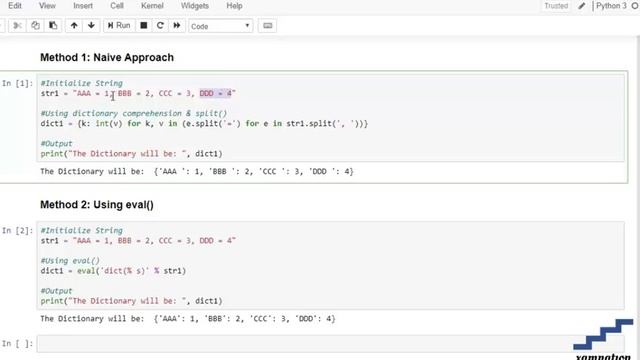Click the #Using eval() comment
640x360 pixels.
[70, 261]
